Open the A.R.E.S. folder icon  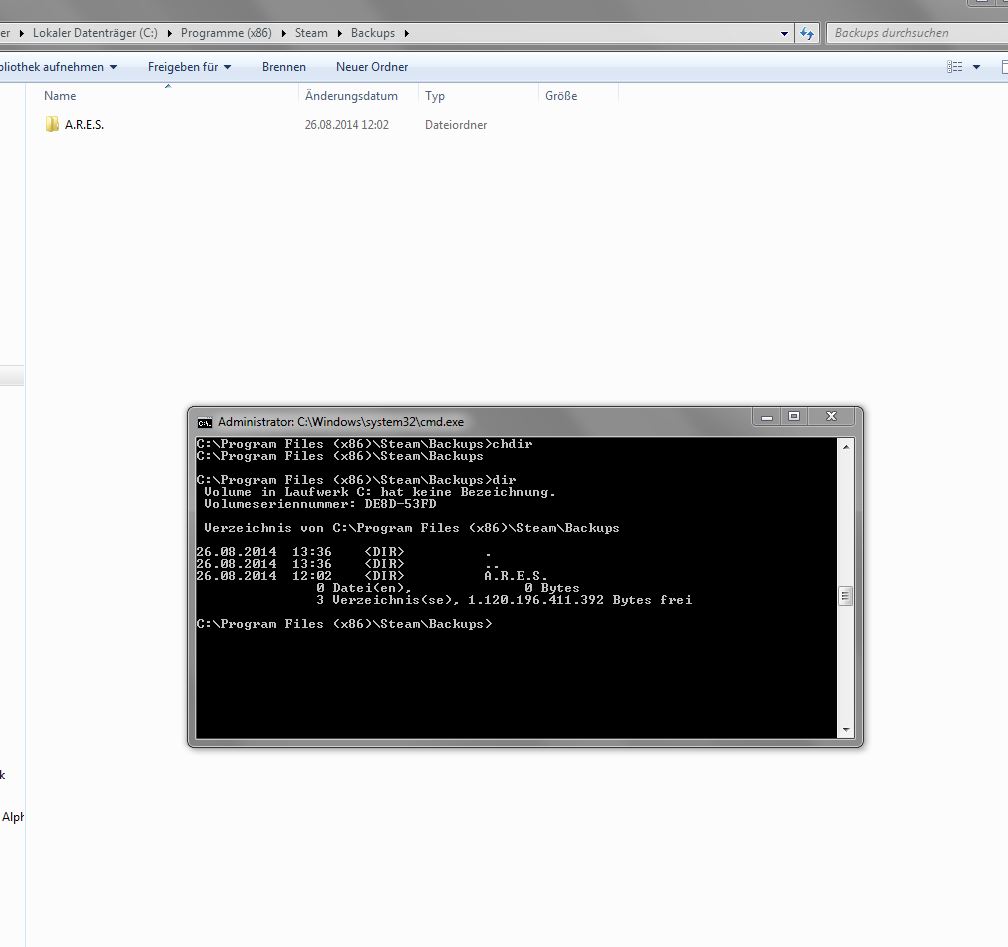point(52,124)
